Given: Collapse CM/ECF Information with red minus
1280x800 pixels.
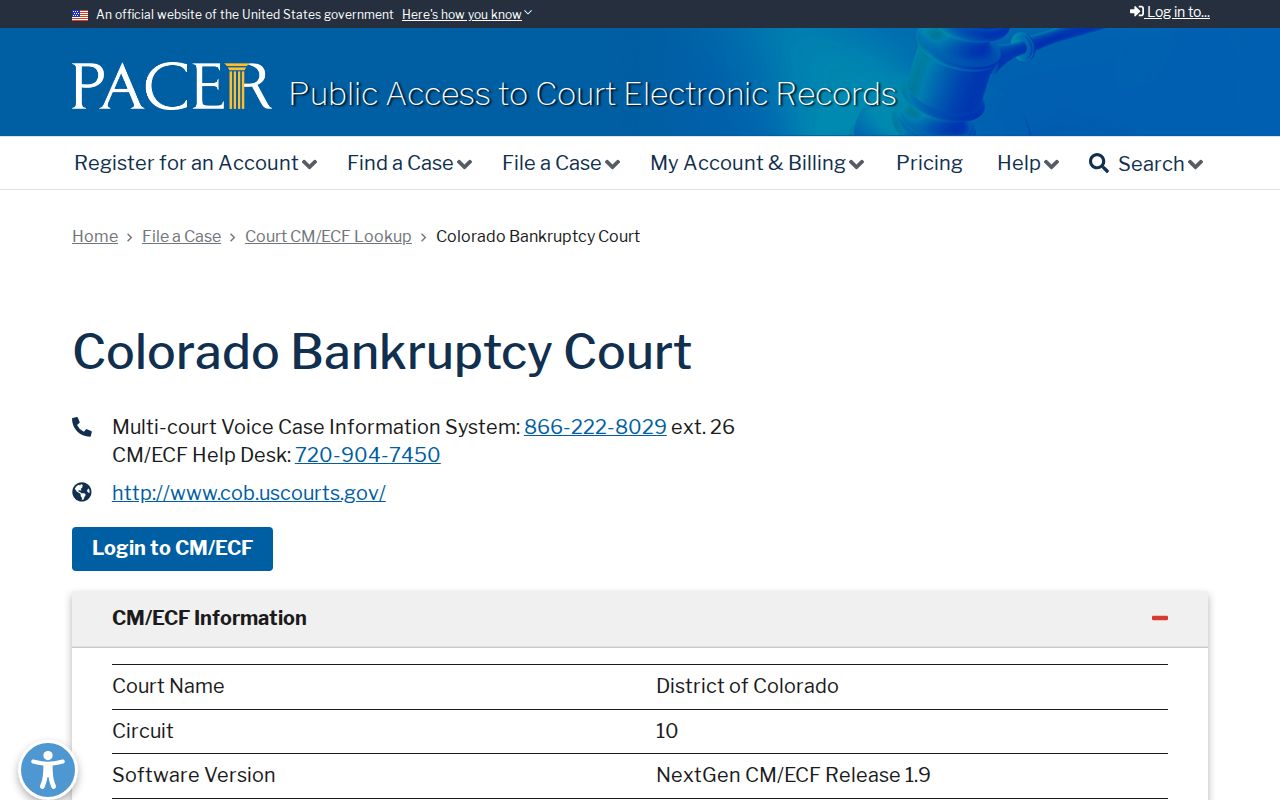Looking at the screenshot, I should (x=1160, y=618).
